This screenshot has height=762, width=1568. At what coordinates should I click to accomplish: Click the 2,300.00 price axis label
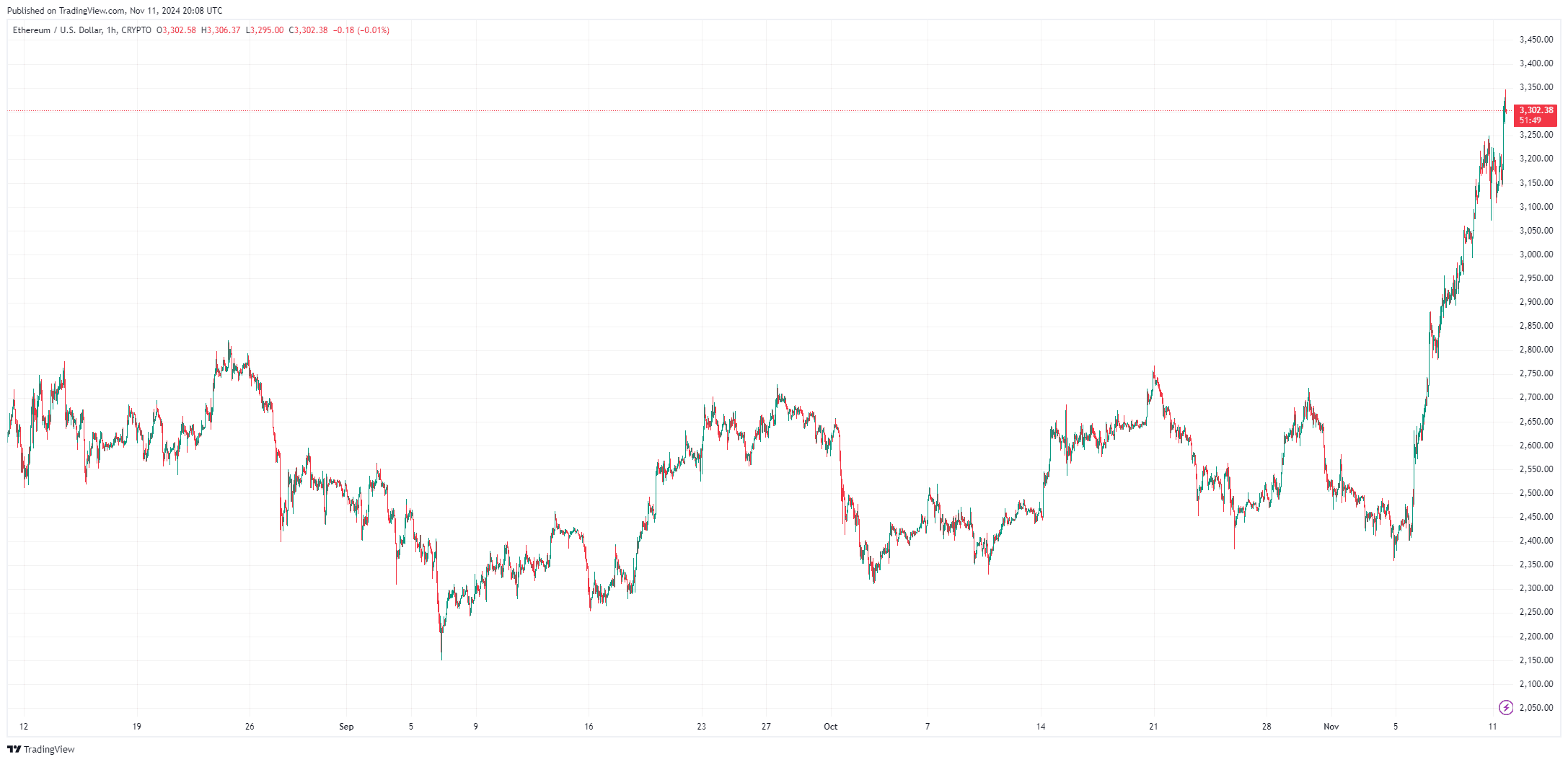(x=1536, y=588)
